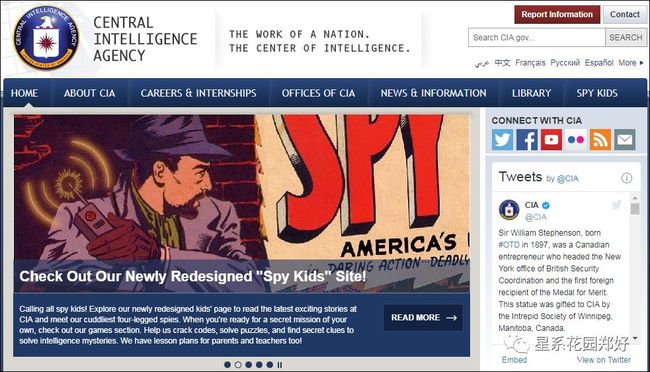Click the verified badge next to CIA
The width and height of the screenshot is (650, 372).
coord(546,205)
